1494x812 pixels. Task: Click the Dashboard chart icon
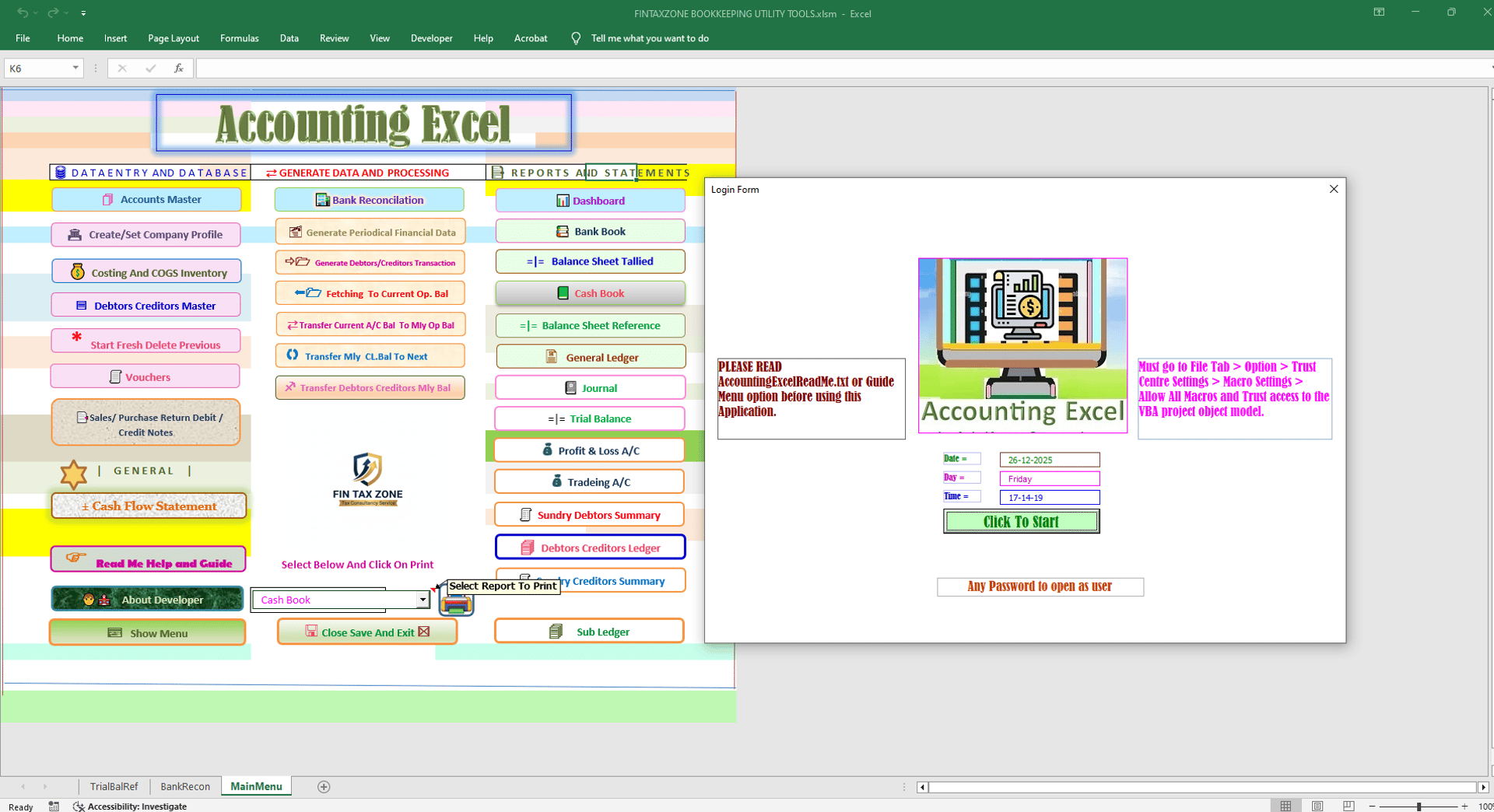tap(563, 201)
